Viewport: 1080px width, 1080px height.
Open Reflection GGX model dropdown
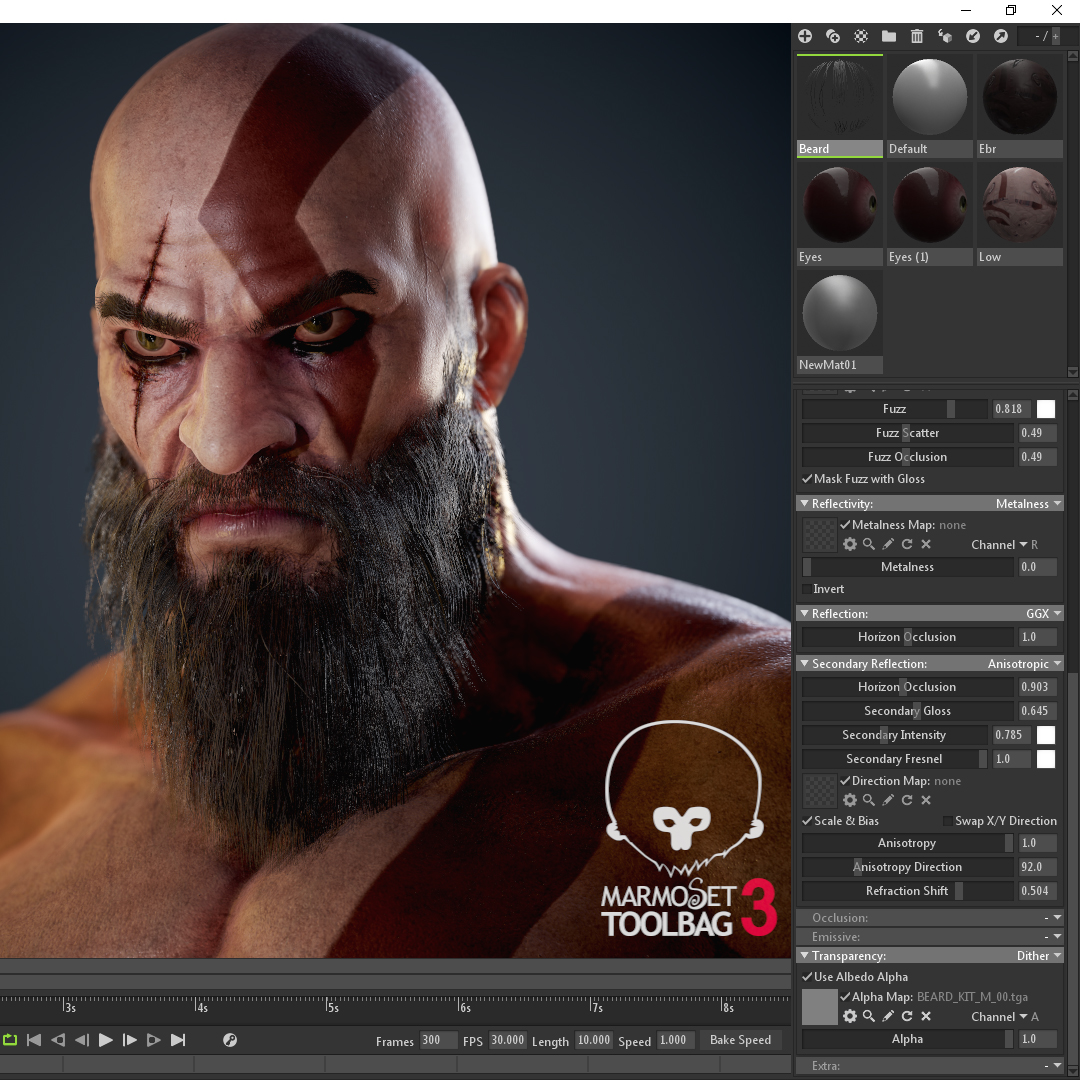coord(1044,614)
